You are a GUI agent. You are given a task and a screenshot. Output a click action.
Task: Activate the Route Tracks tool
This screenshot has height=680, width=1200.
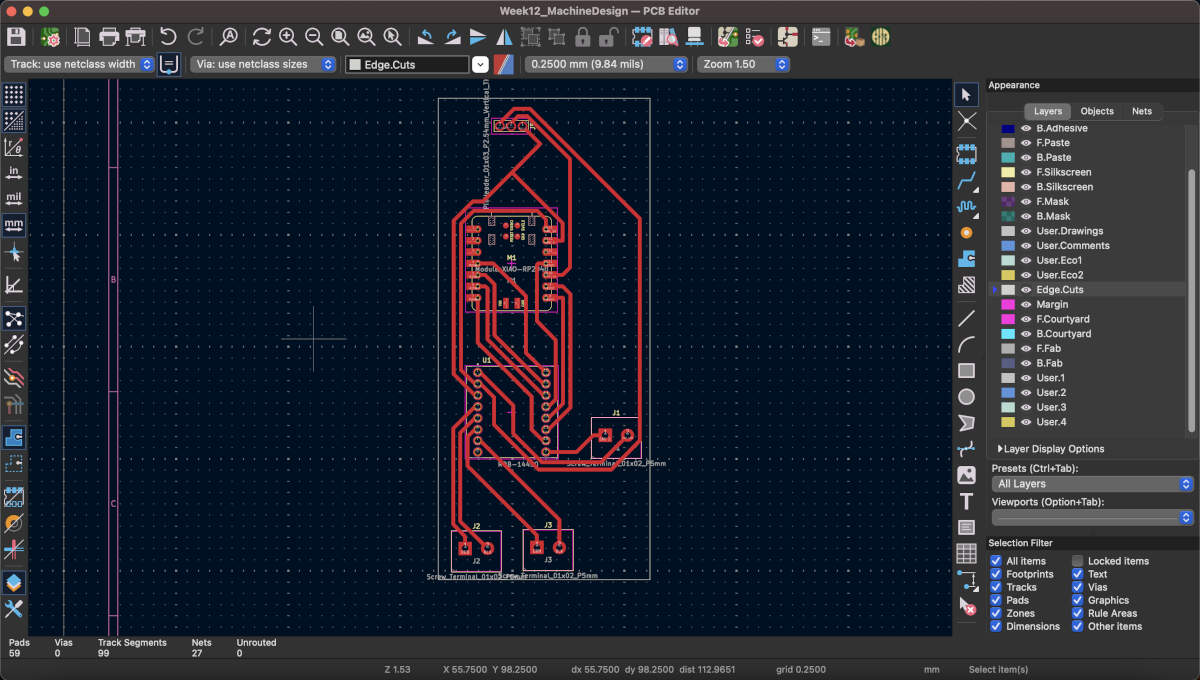[x=967, y=182]
